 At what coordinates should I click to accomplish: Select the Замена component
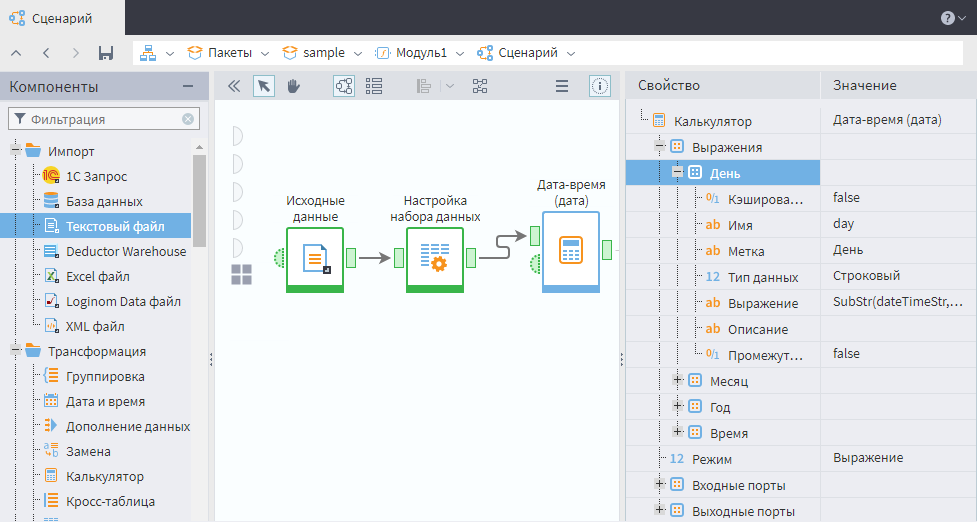point(88,451)
